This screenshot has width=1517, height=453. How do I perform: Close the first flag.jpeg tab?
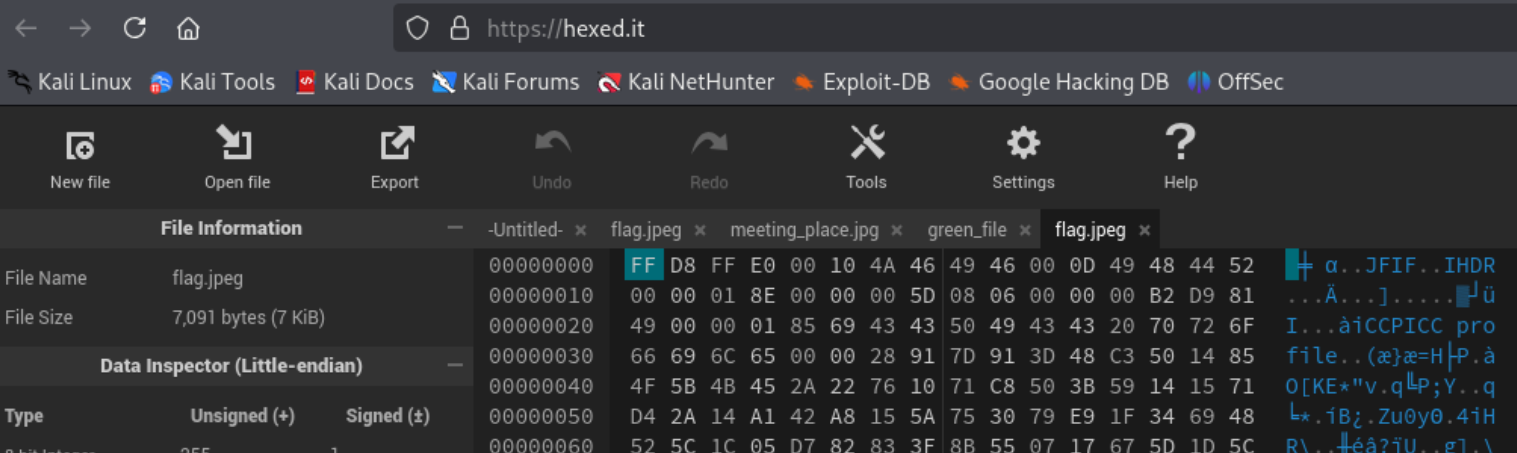point(700,231)
